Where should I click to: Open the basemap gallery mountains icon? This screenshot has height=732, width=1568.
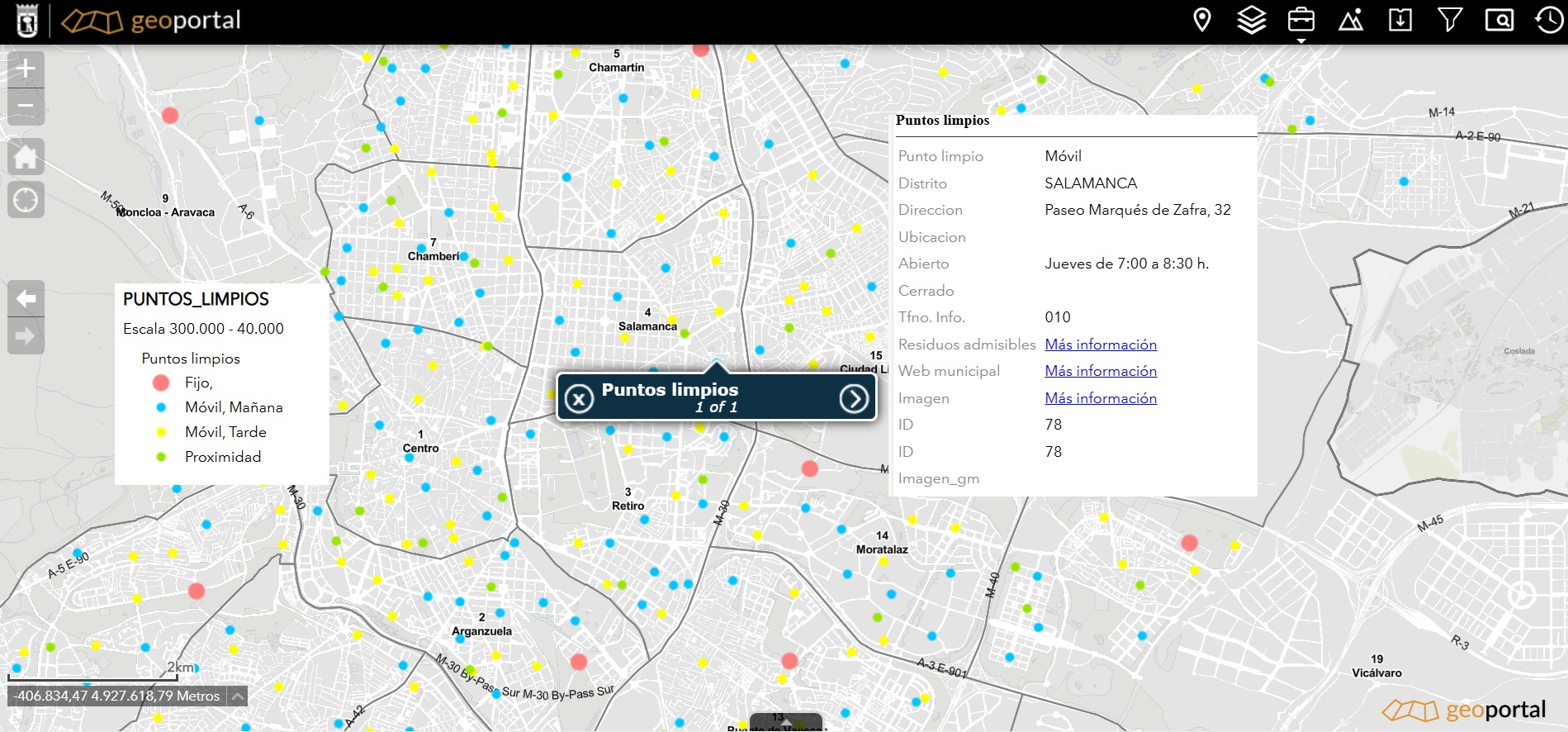click(x=1351, y=20)
